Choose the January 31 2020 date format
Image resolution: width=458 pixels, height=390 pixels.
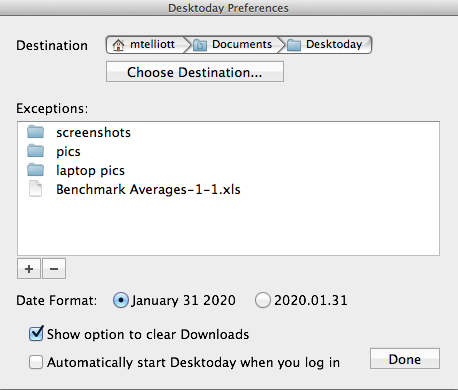tap(121, 300)
